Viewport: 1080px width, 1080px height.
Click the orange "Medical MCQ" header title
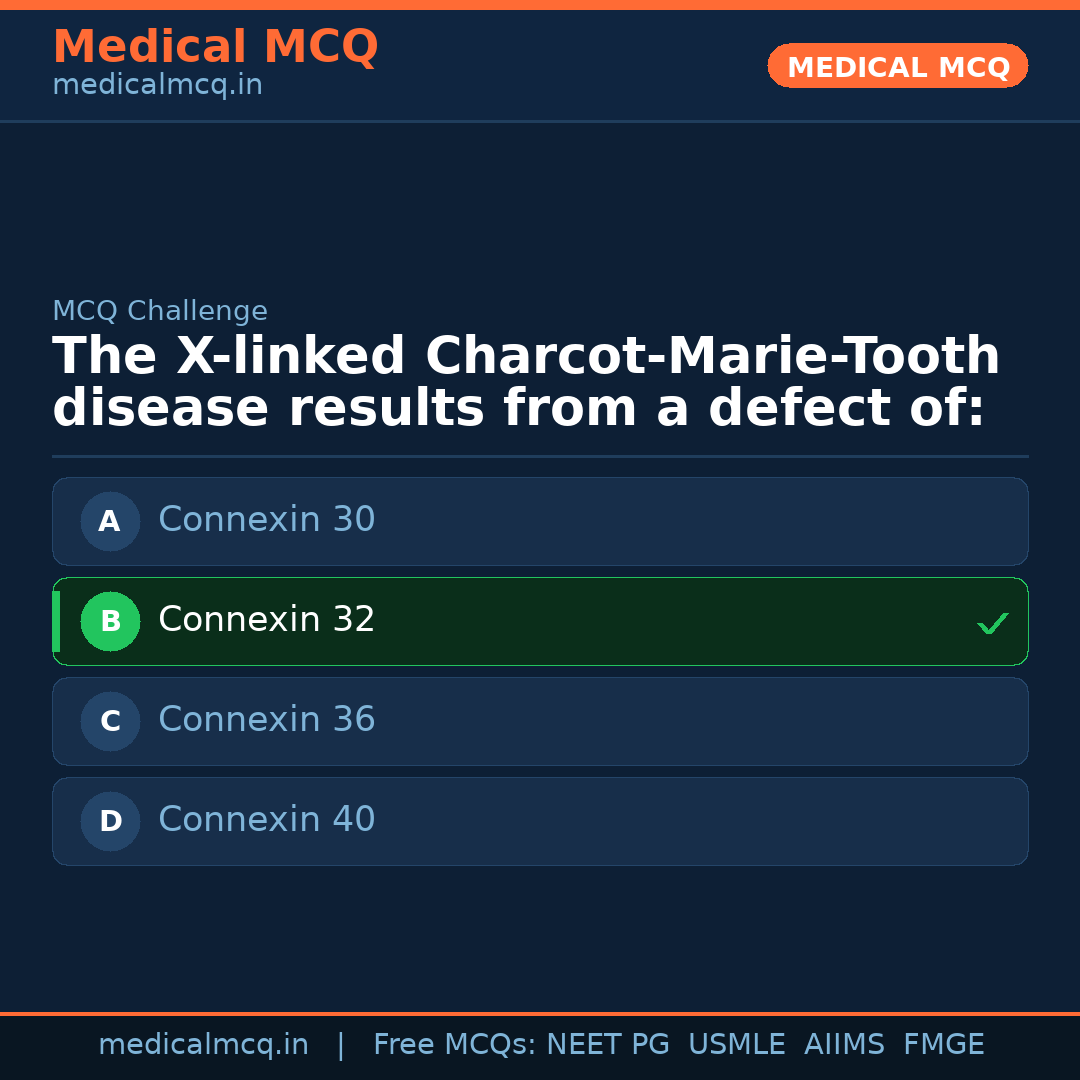tap(215, 47)
